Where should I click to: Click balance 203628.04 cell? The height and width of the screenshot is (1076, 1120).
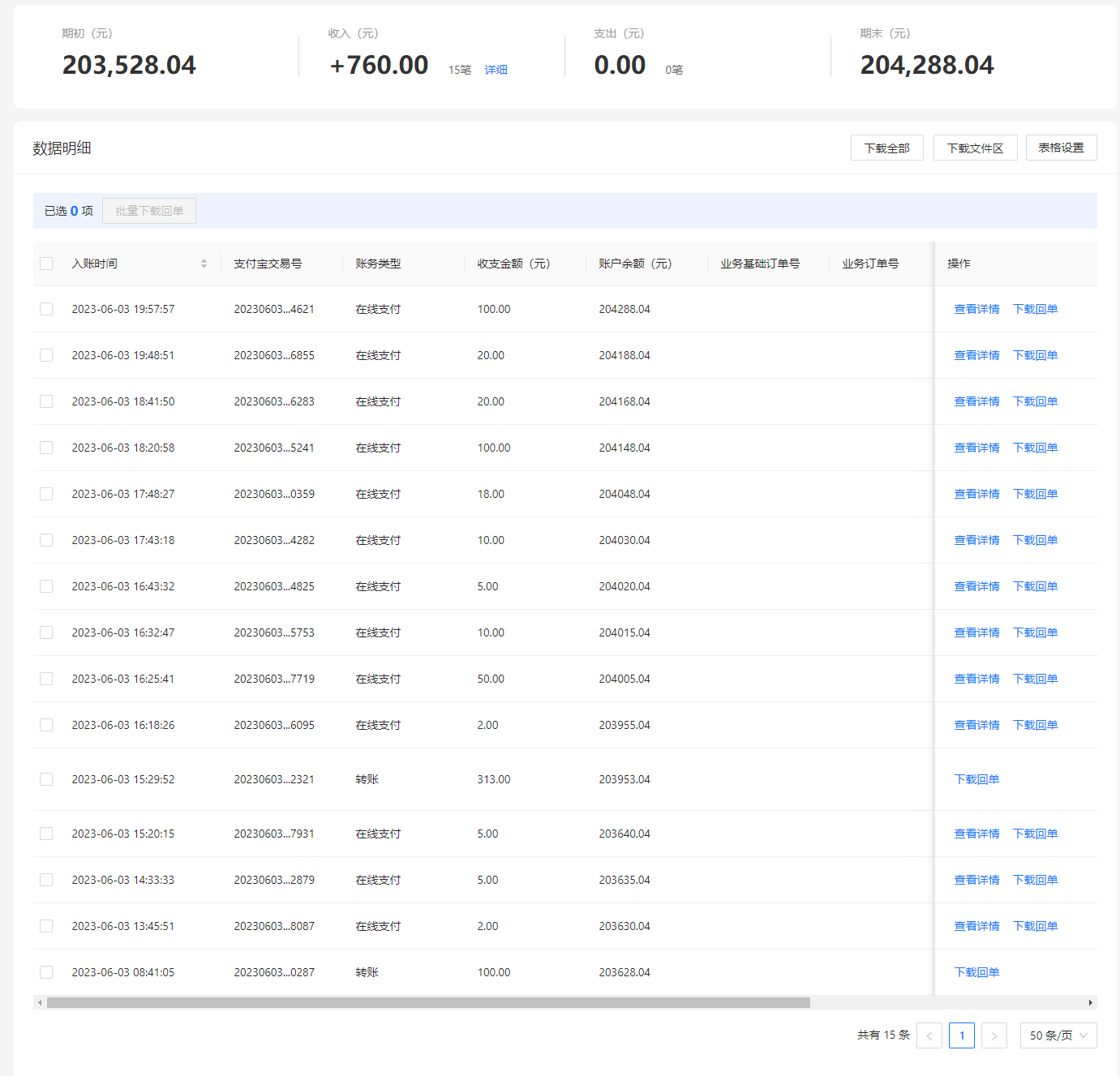624,972
